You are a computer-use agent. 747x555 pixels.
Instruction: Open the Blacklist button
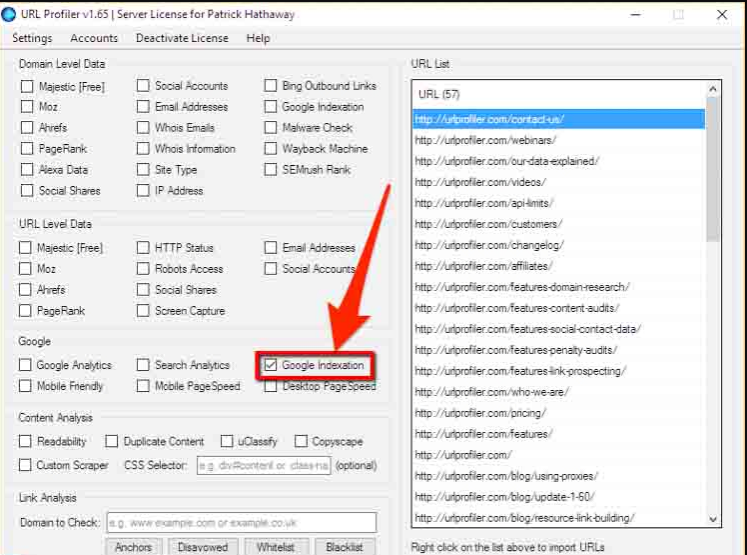point(344,547)
